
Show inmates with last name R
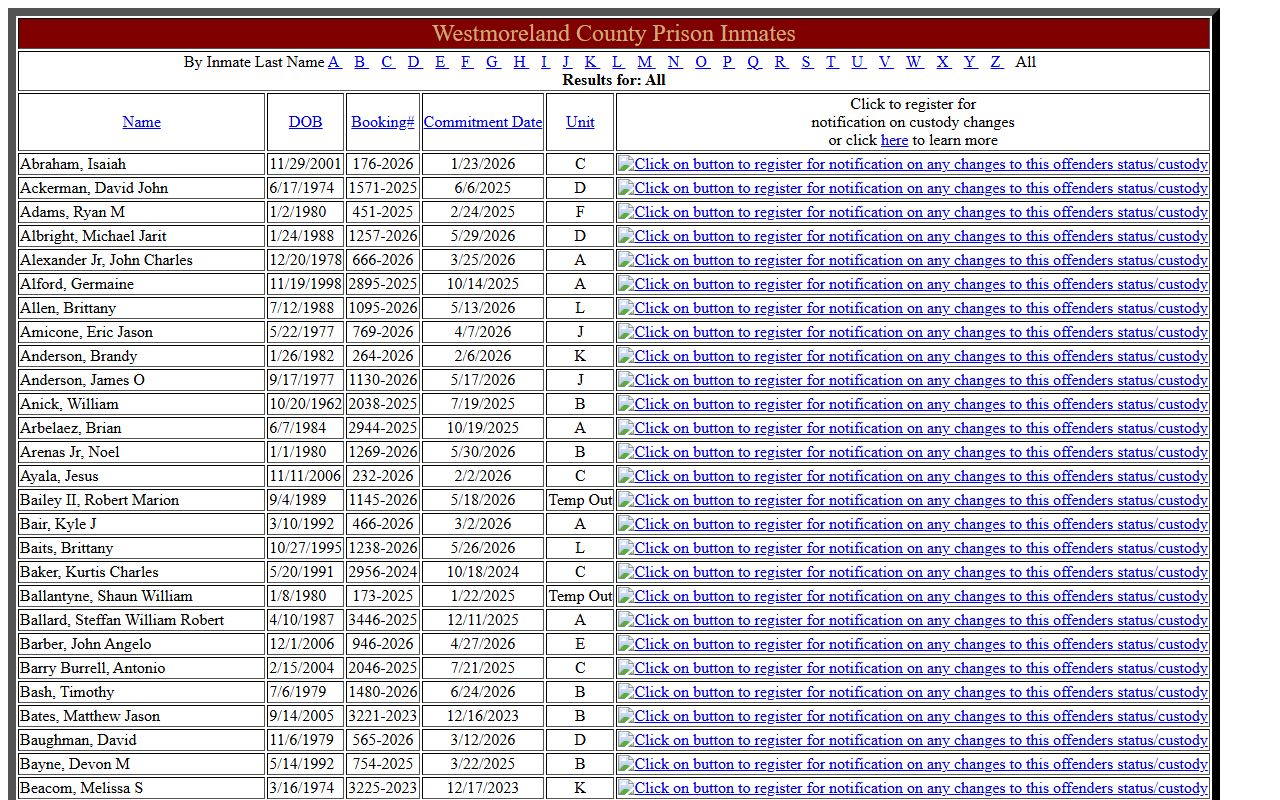[780, 62]
